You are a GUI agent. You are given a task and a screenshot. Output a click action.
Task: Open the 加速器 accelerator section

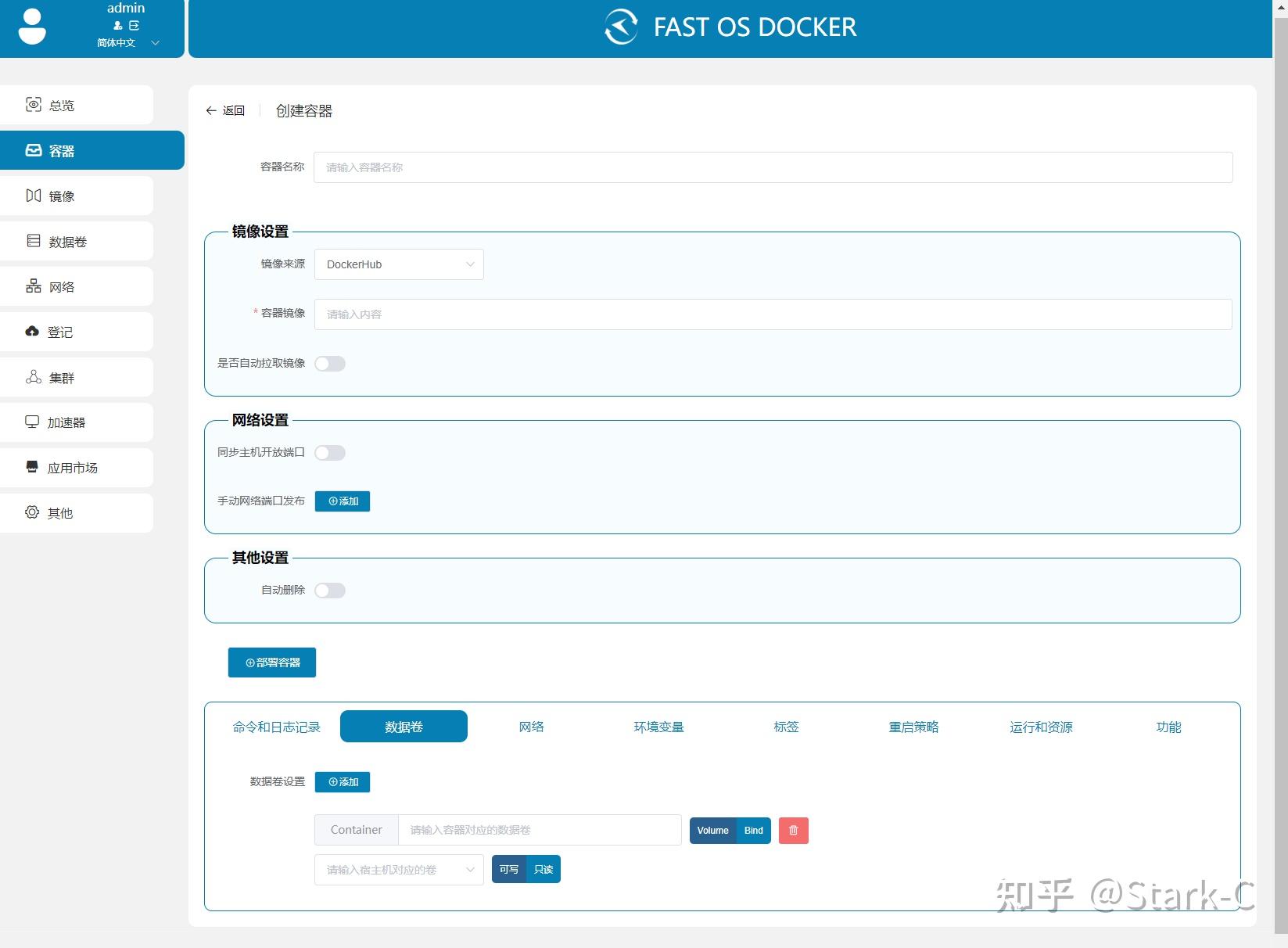tap(66, 422)
